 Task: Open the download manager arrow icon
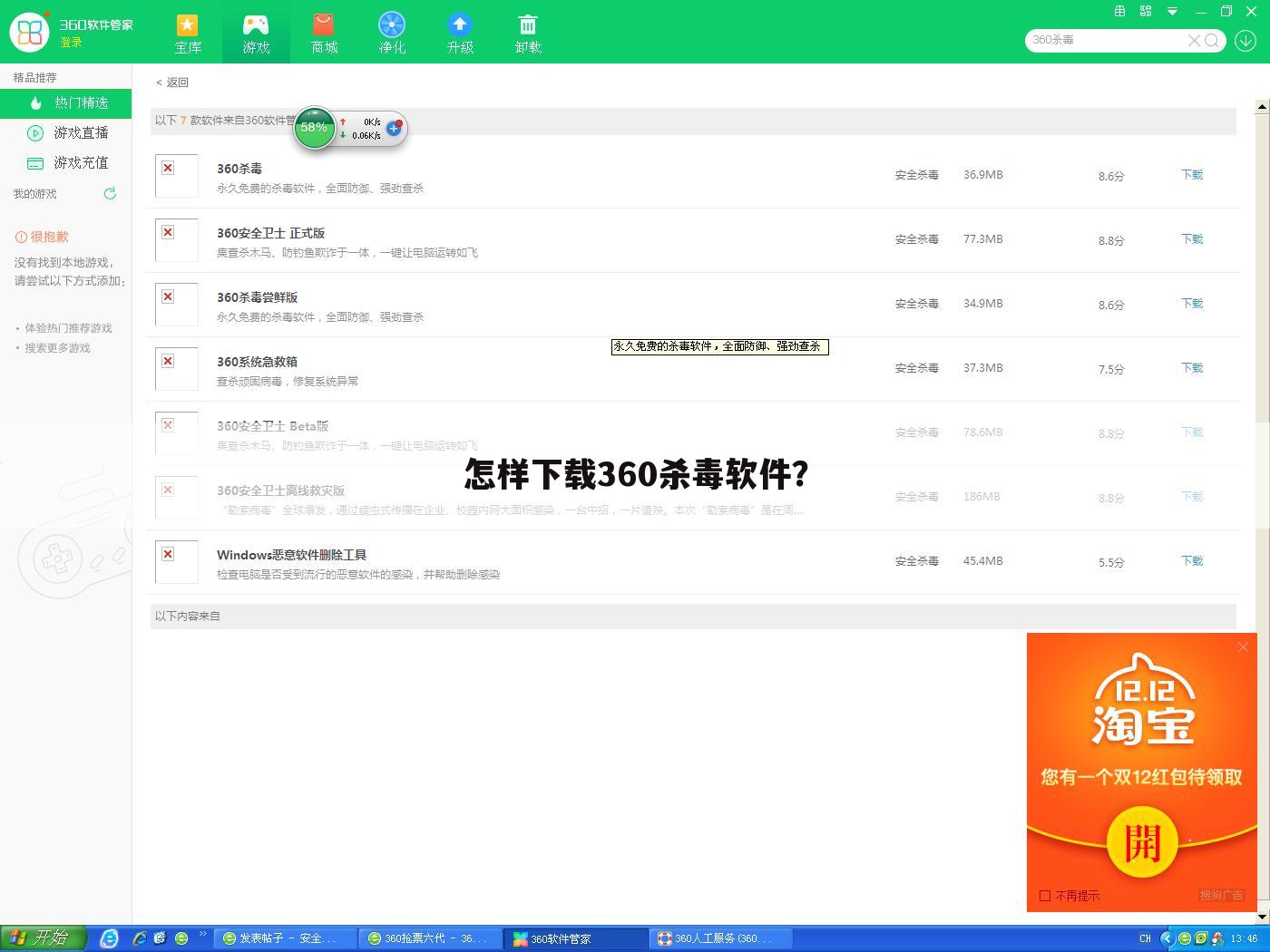point(1246,40)
